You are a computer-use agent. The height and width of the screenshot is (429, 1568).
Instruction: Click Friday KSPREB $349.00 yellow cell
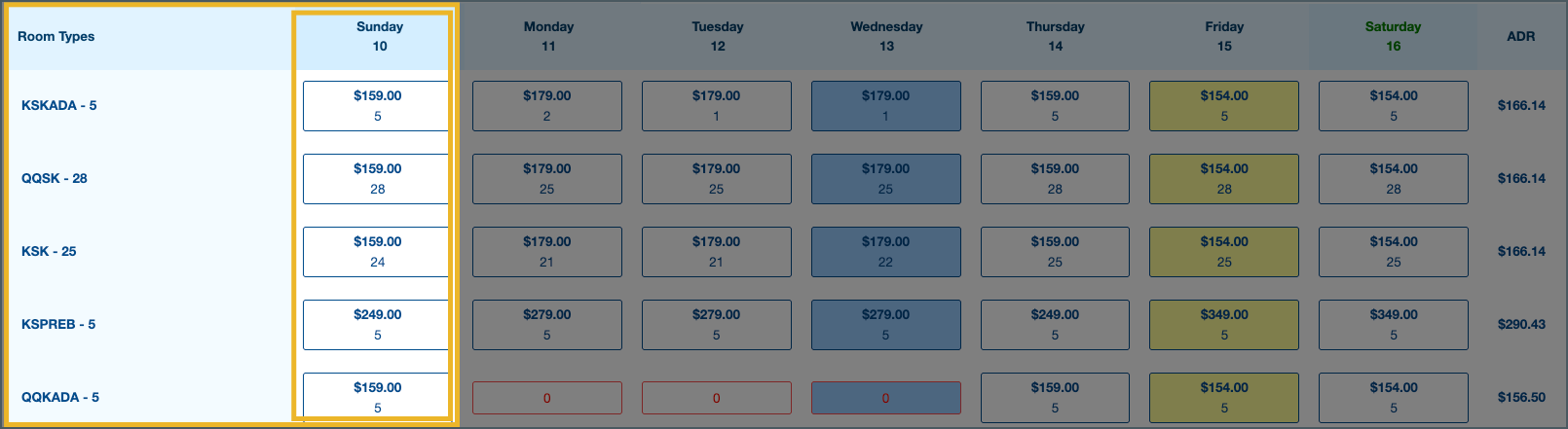click(1223, 324)
